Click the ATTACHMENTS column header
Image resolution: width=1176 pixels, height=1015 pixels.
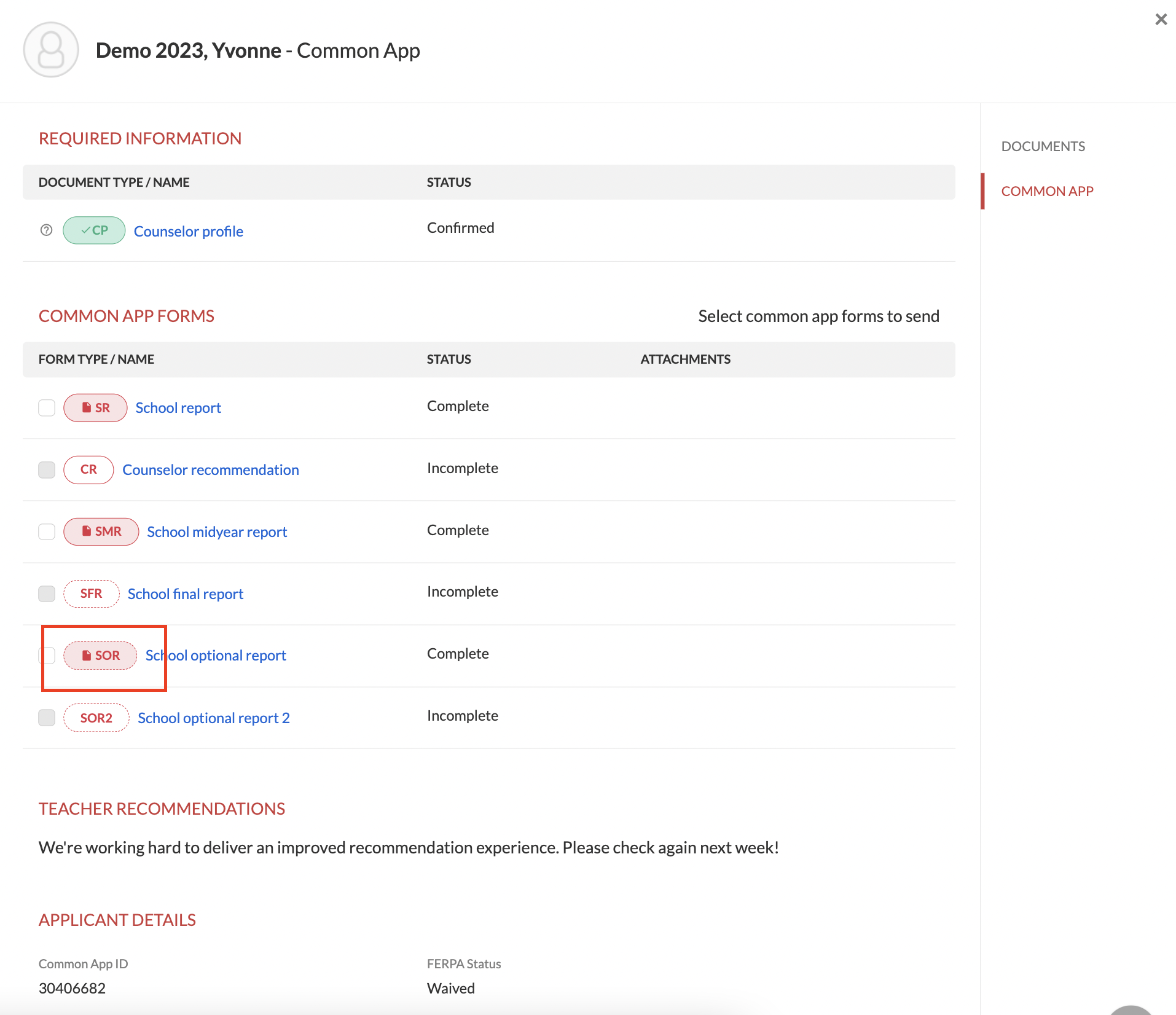tap(685, 359)
